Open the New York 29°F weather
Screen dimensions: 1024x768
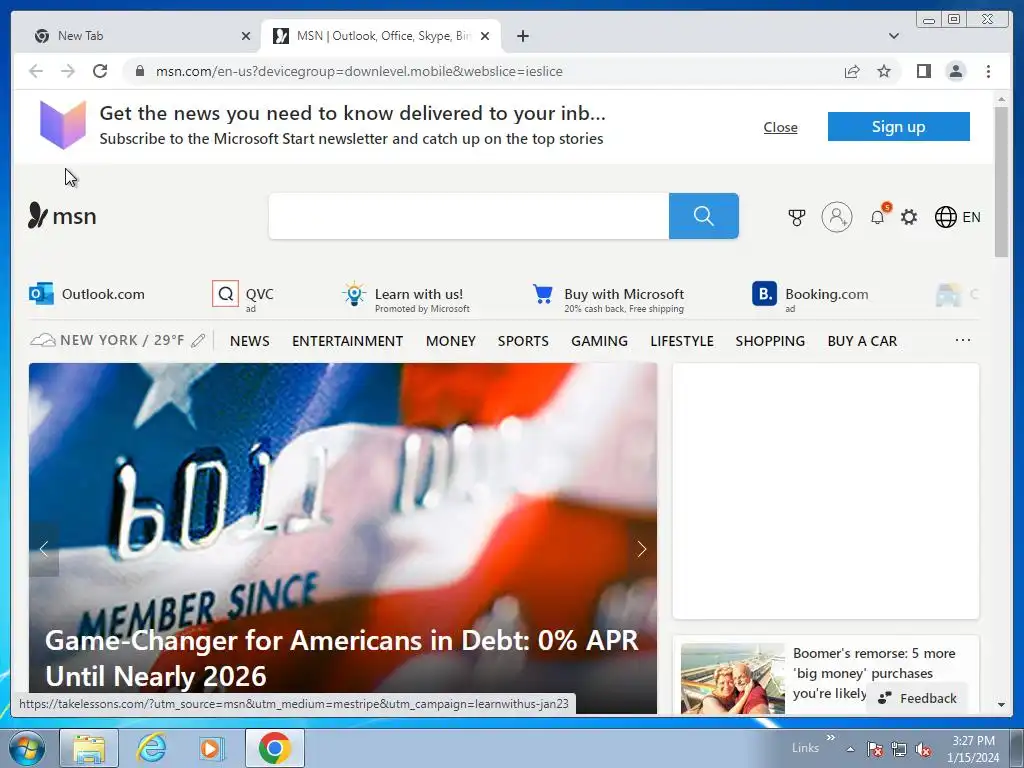click(x=108, y=340)
